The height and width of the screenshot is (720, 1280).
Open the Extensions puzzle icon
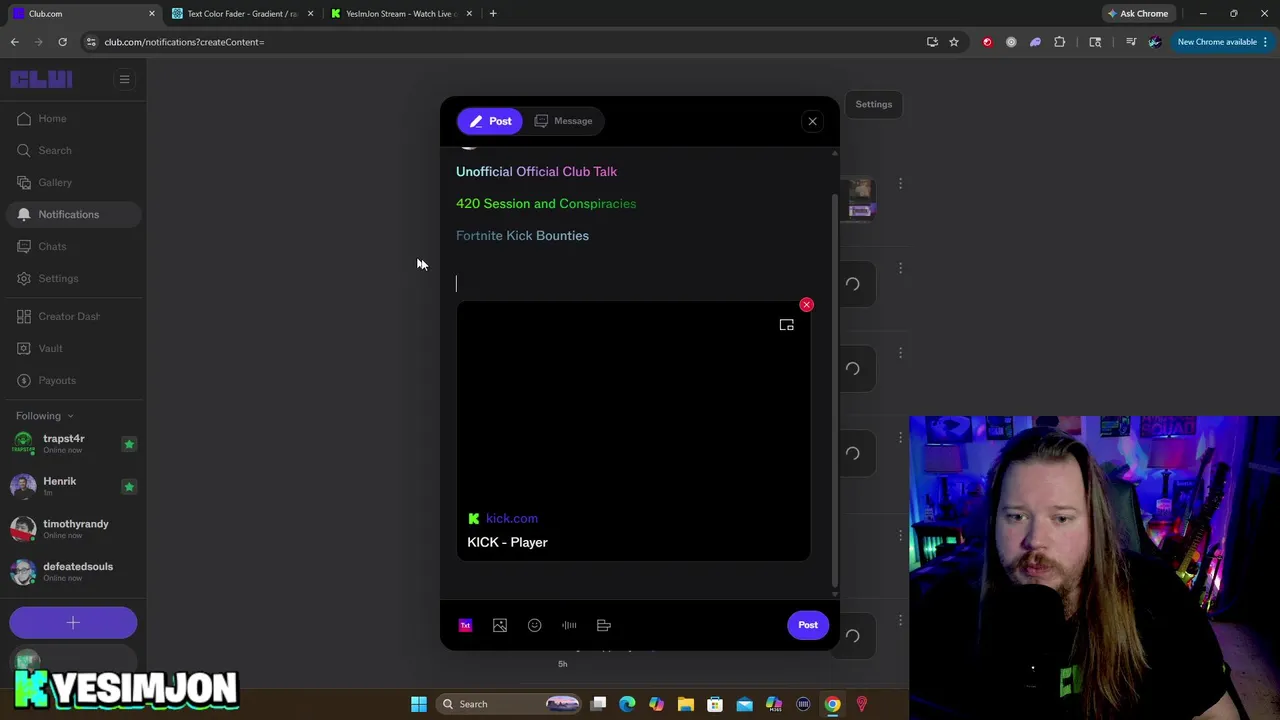pyautogui.click(x=1060, y=42)
